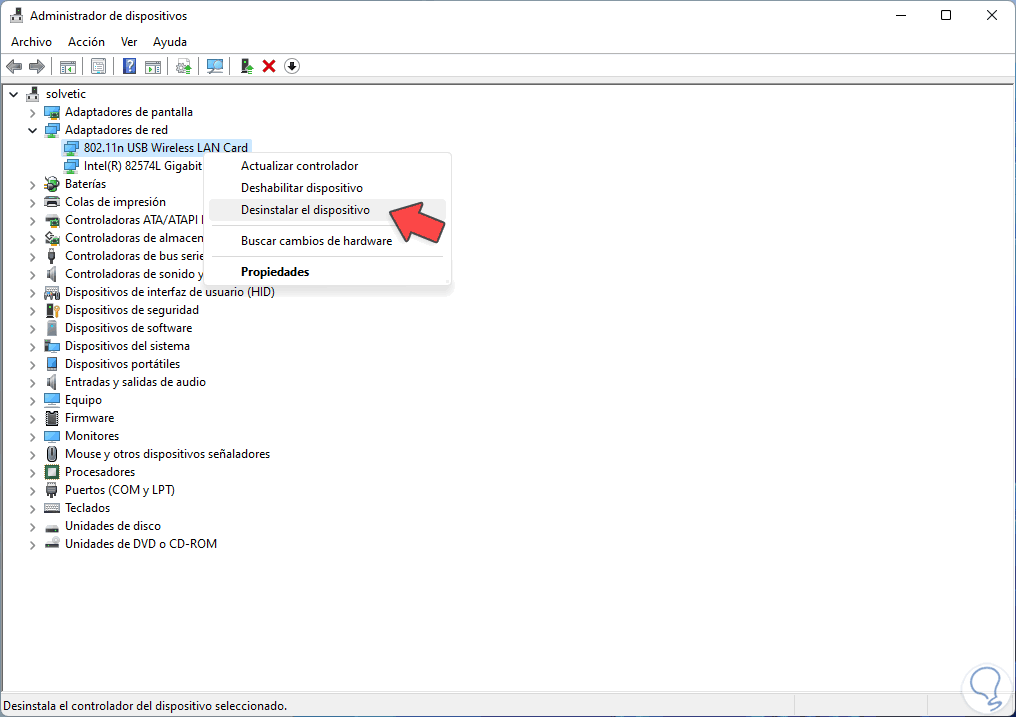The height and width of the screenshot is (717, 1016).
Task: Select the "Monitores" label in the tree
Action: click(x=92, y=436)
